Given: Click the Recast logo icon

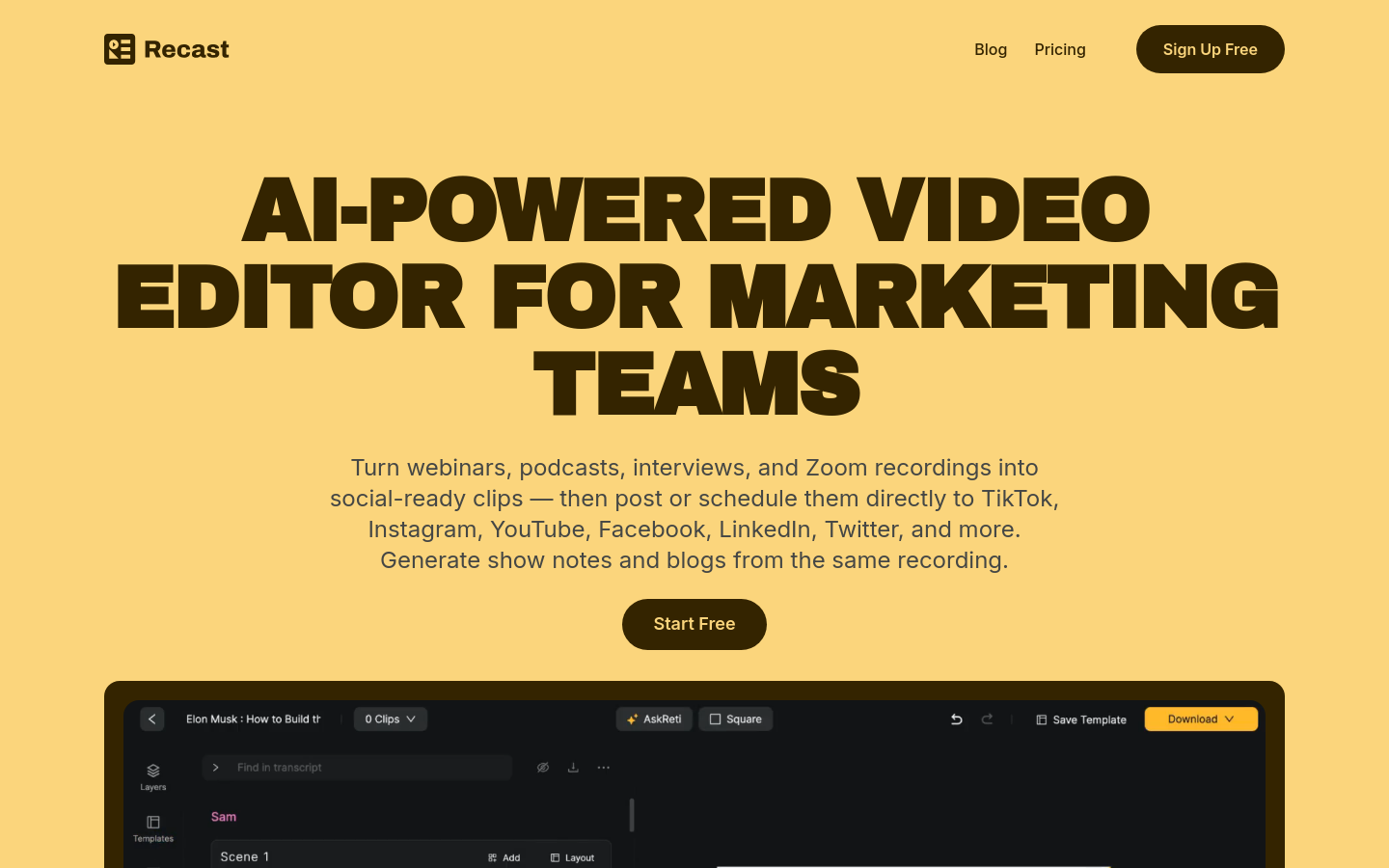Looking at the screenshot, I should point(120,49).
